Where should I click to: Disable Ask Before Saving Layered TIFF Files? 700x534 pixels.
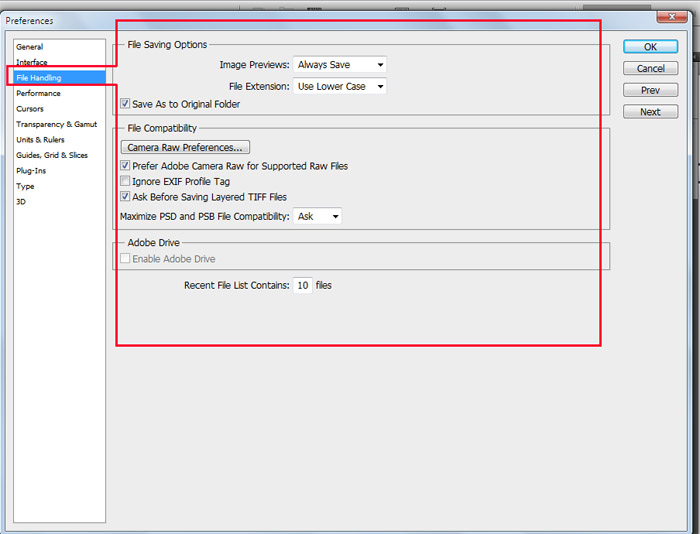pos(125,197)
